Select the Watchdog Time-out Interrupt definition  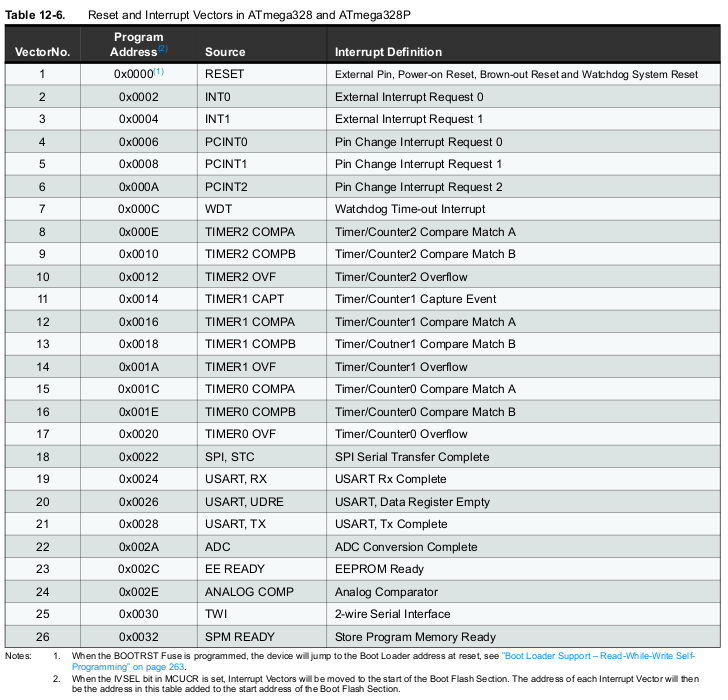(x=410, y=210)
